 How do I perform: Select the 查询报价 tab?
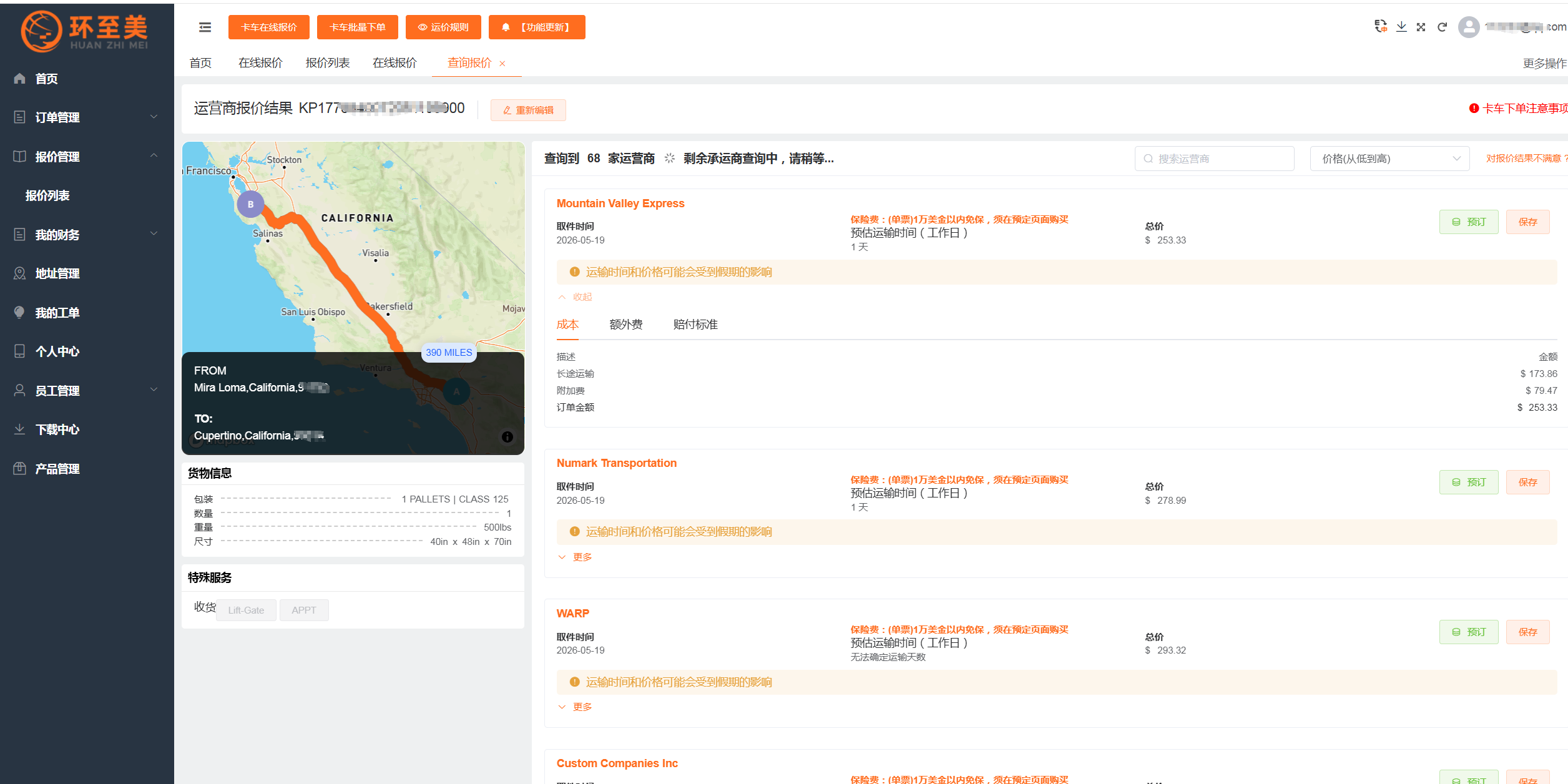pyautogui.click(x=469, y=63)
